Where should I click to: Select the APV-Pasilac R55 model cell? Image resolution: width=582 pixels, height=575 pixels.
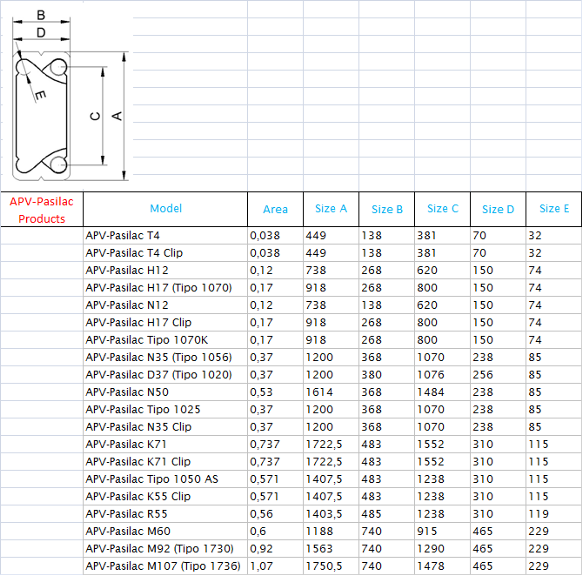[166, 514]
